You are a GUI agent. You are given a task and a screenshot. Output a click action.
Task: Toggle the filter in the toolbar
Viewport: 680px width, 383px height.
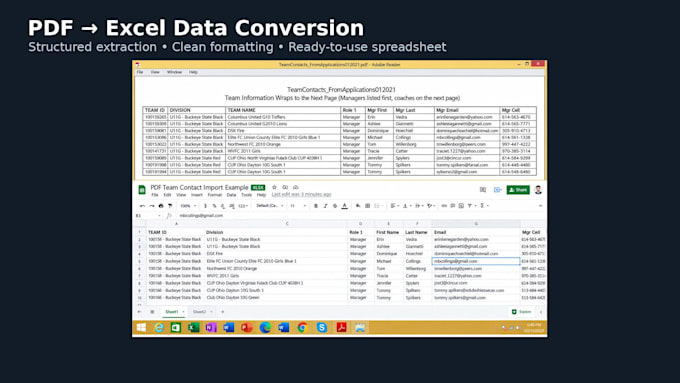pos(471,206)
